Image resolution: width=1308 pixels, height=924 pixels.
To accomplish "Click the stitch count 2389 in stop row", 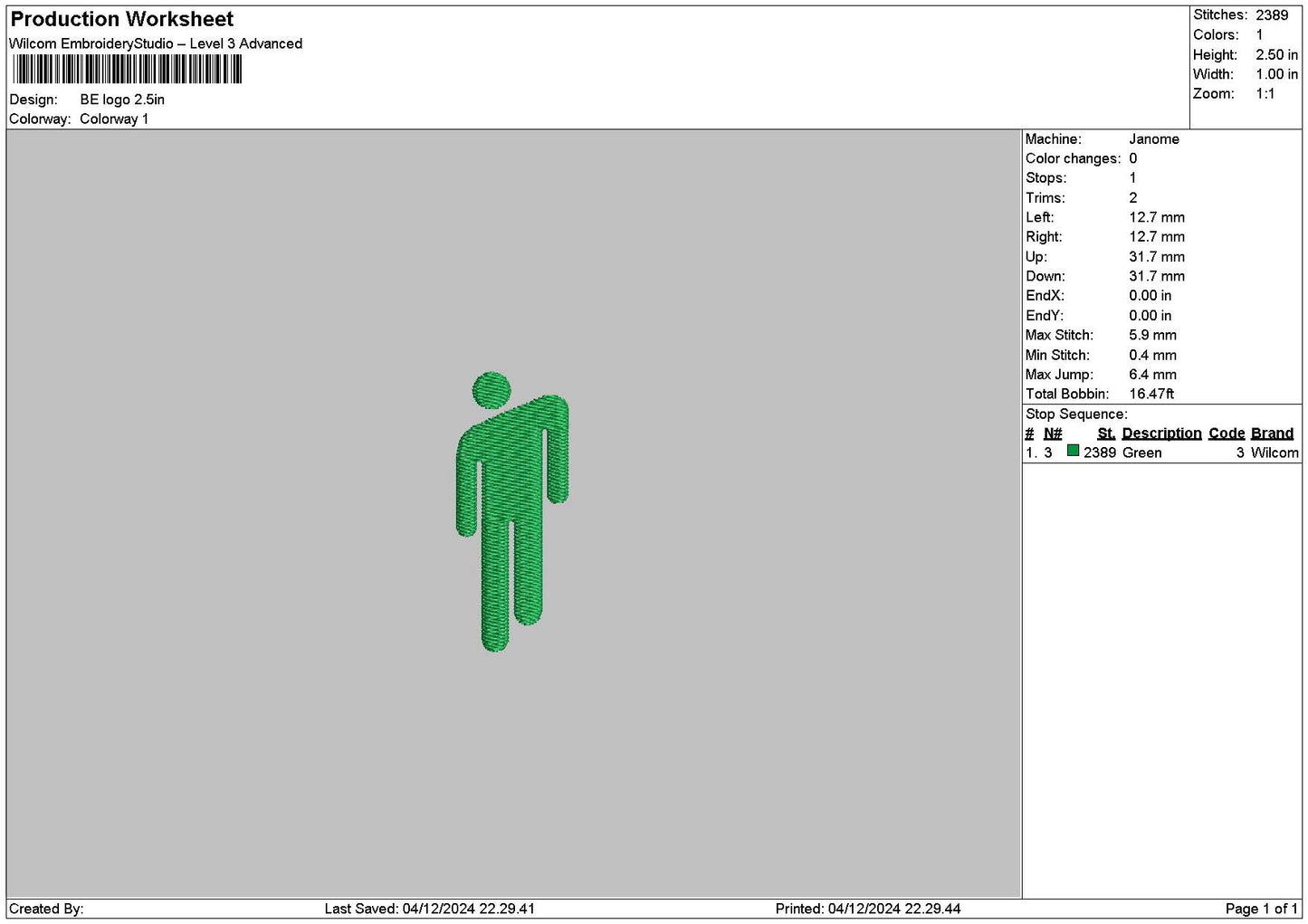I will tap(1100, 452).
